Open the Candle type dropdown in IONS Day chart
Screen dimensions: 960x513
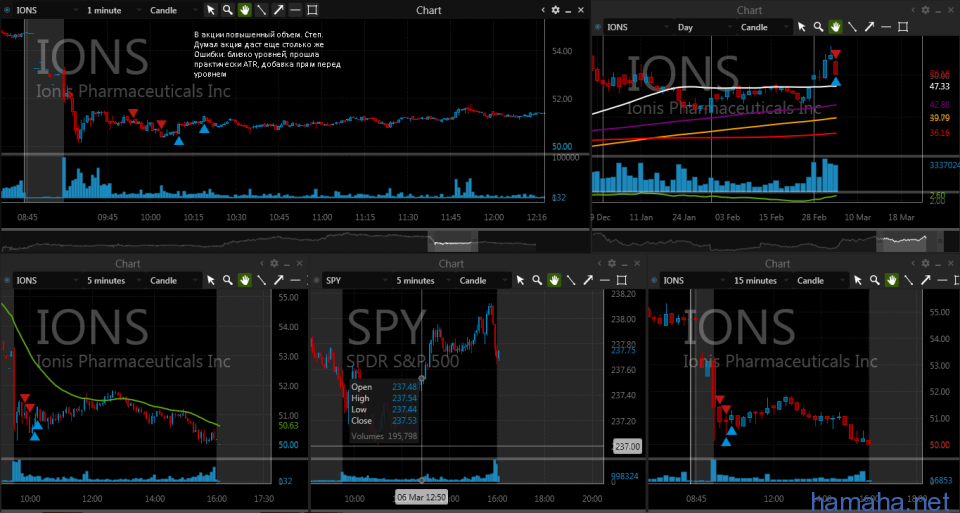coord(763,27)
